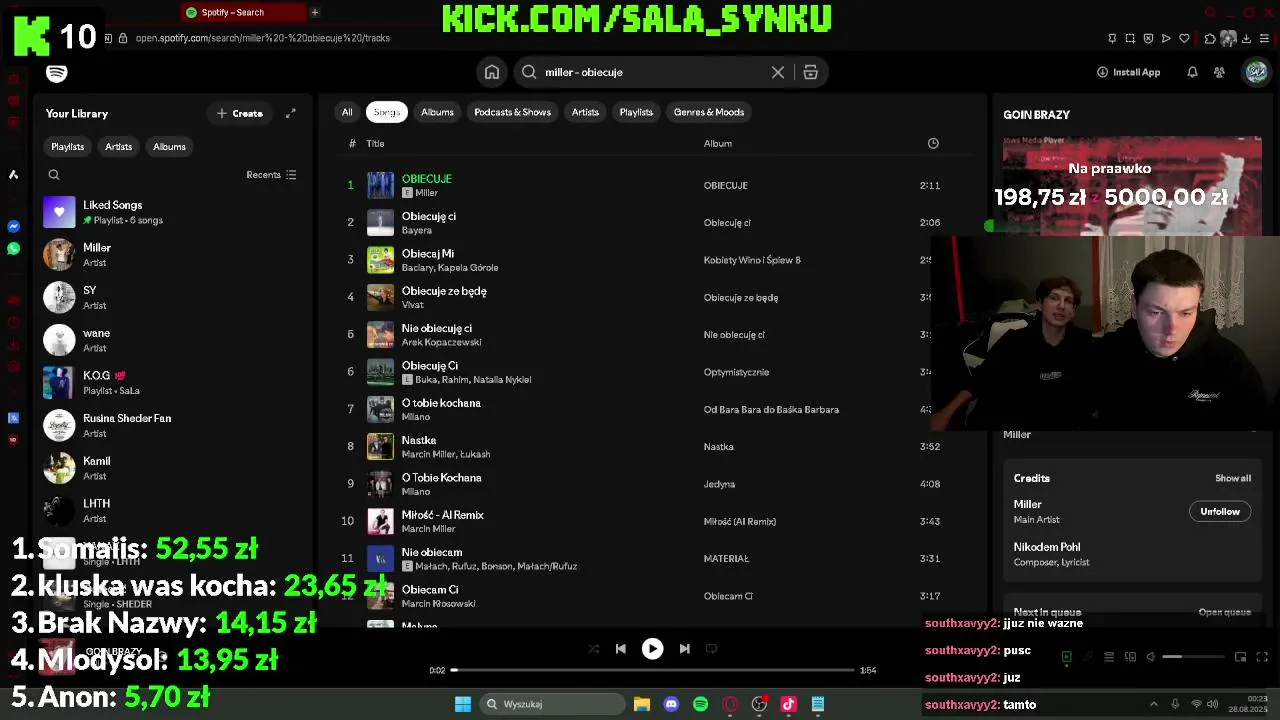Select the All search filter
Viewport: 1280px width, 720px height.
[x=347, y=112]
